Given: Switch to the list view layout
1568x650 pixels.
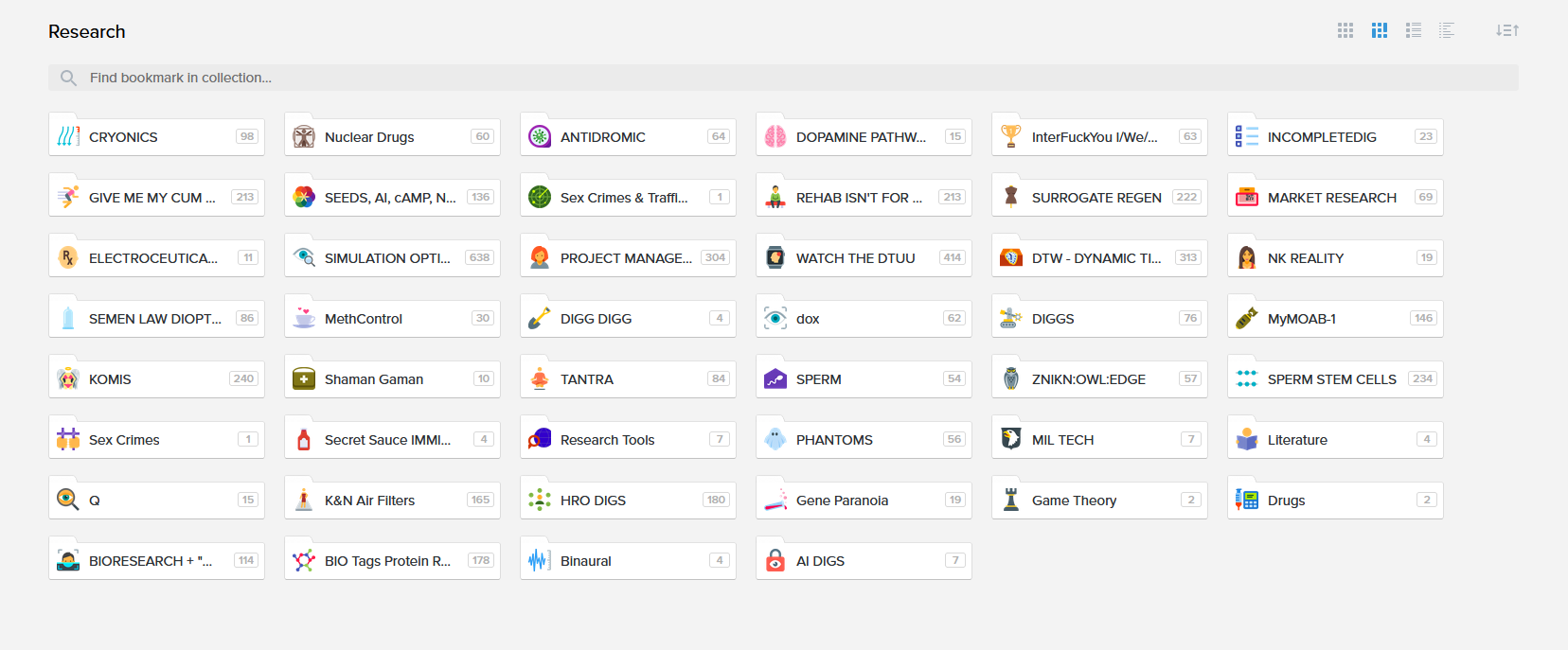Looking at the screenshot, I should [1414, 30].
